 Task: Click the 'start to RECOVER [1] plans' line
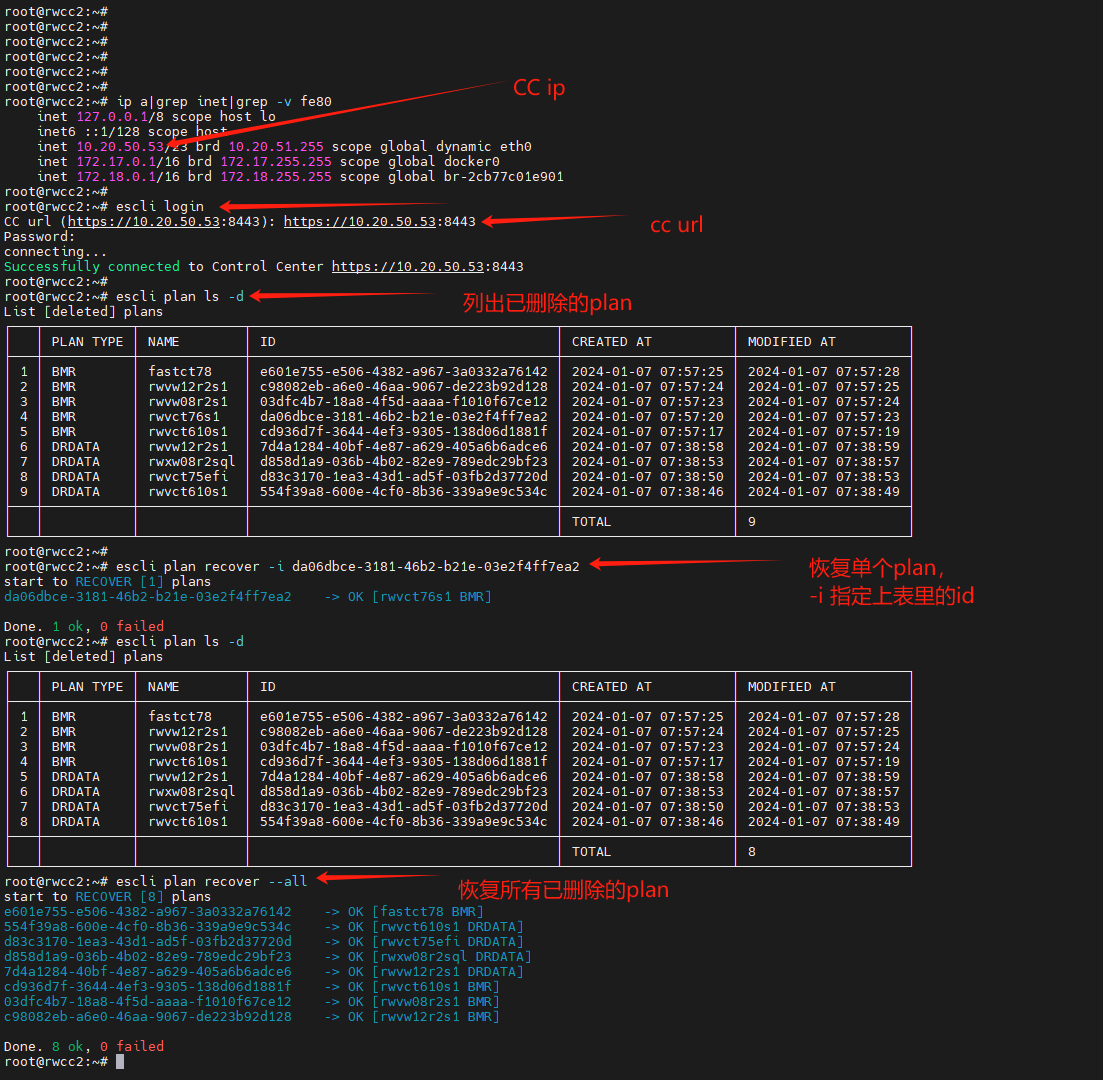108,582
